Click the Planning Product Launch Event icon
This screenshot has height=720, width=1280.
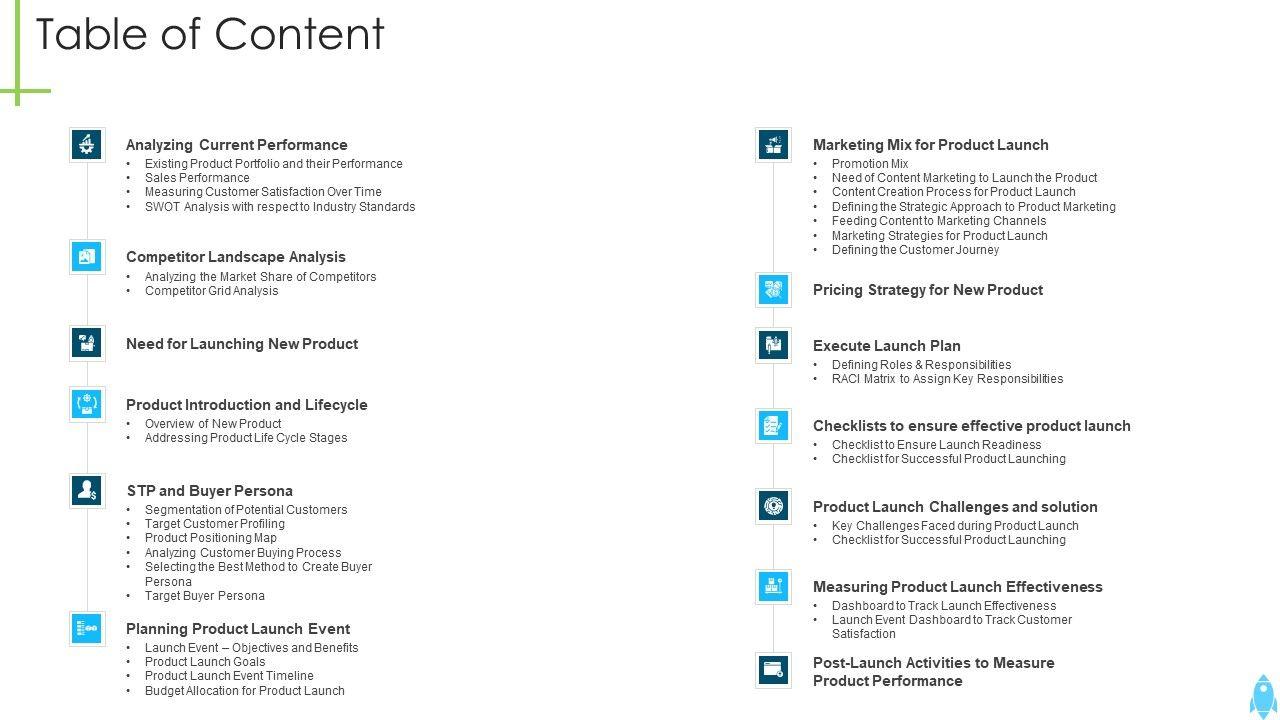click(x=87, y=628)
